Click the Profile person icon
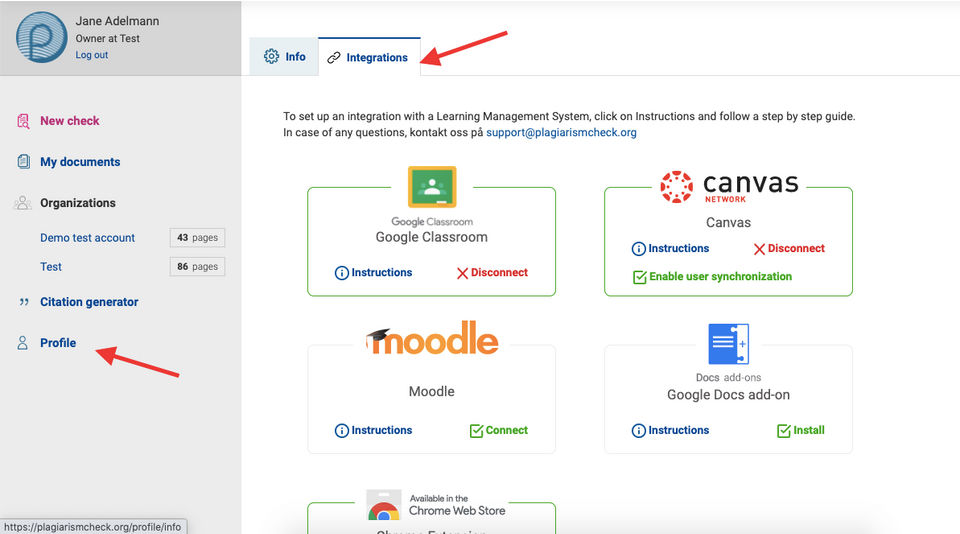The height and width of the screenshot is (534, 960). [23, 343]
